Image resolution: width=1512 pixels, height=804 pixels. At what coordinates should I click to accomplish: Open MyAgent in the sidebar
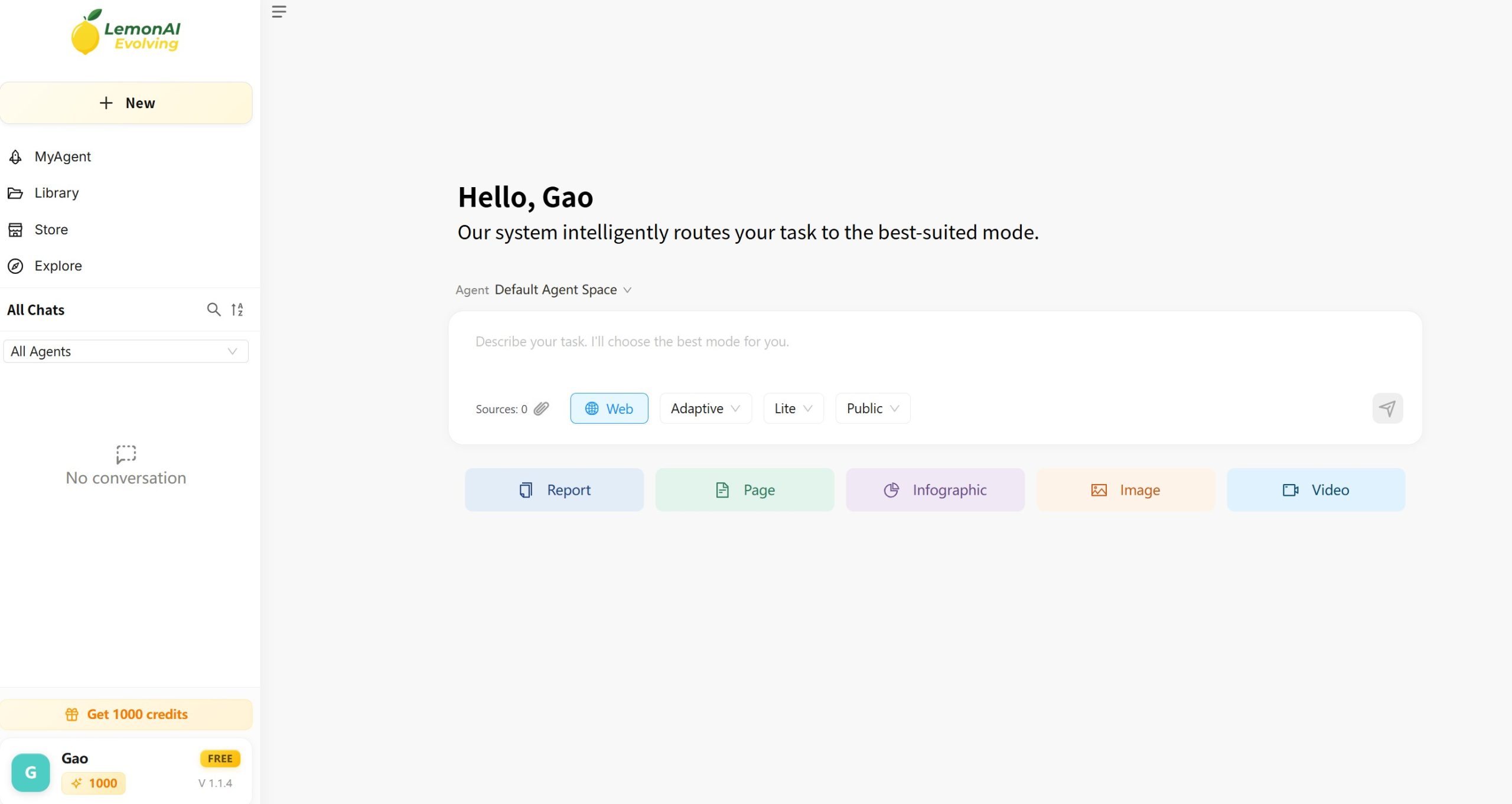63,156
